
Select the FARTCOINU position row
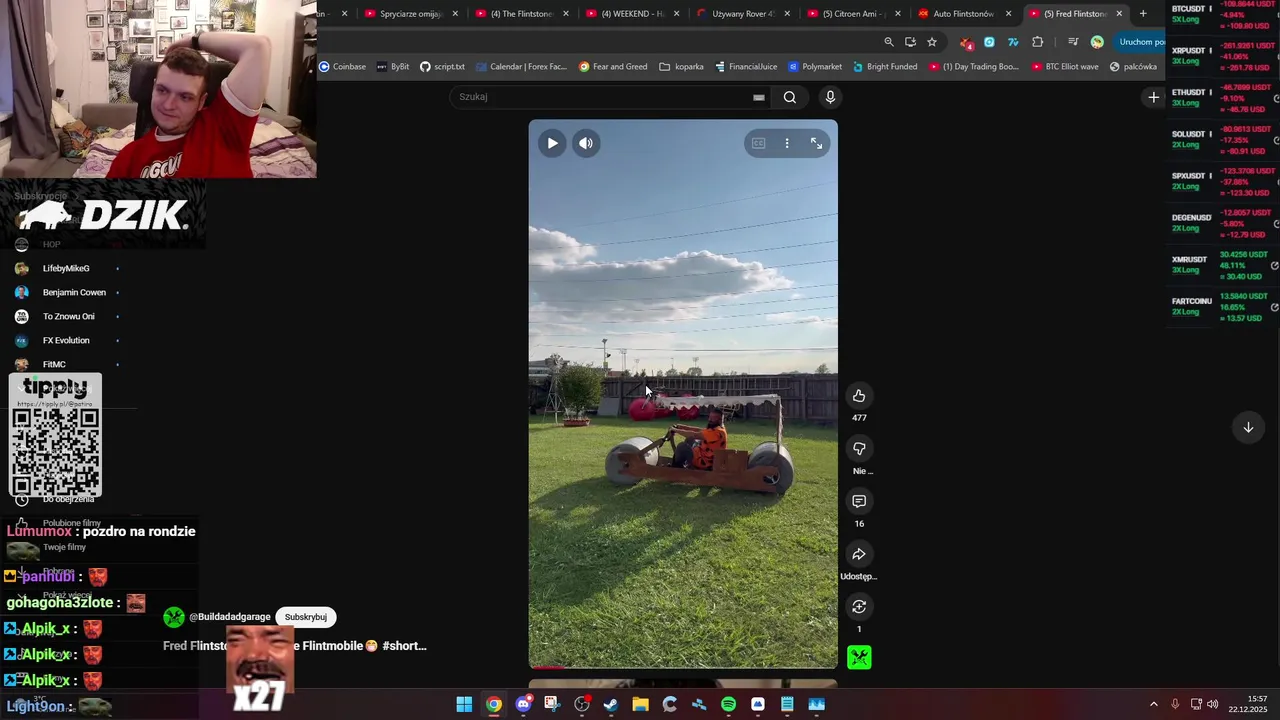pyautogui.click(x=1221, y=307)
